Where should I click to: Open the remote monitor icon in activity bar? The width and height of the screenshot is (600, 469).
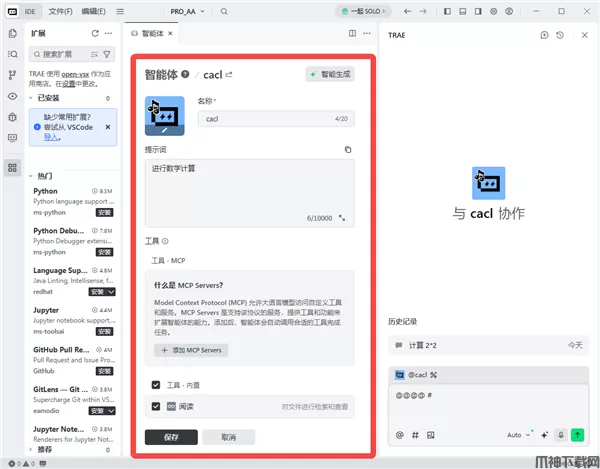coord(13,138)
